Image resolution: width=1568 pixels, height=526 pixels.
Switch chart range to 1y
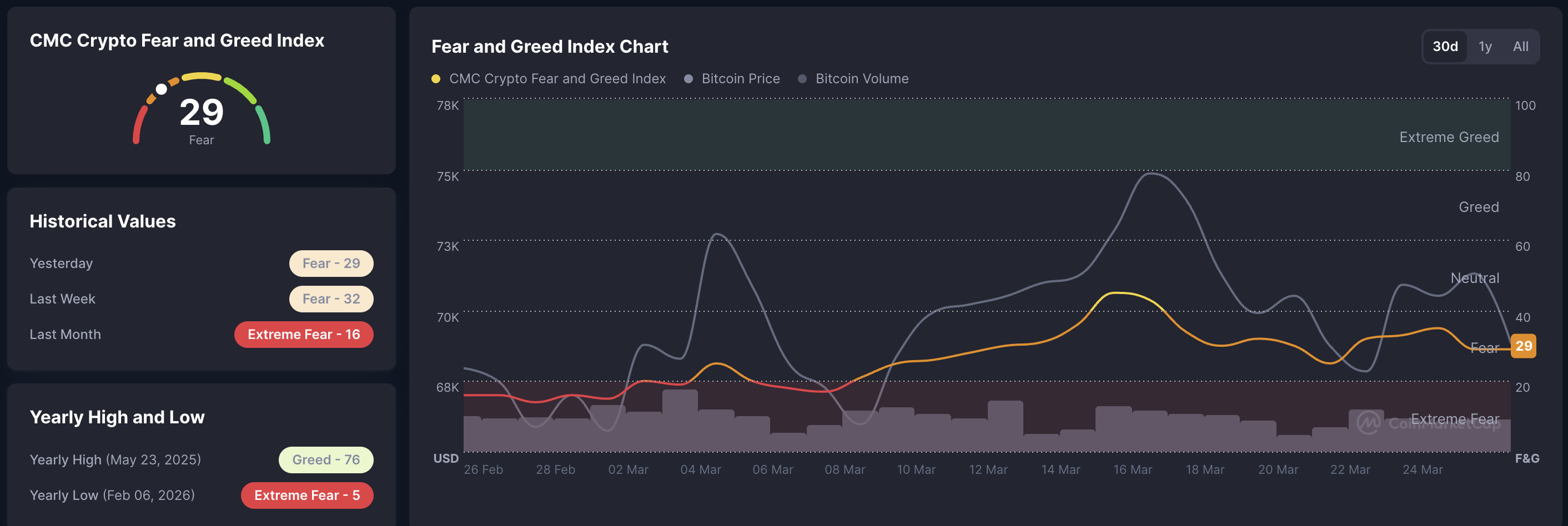1485,47
